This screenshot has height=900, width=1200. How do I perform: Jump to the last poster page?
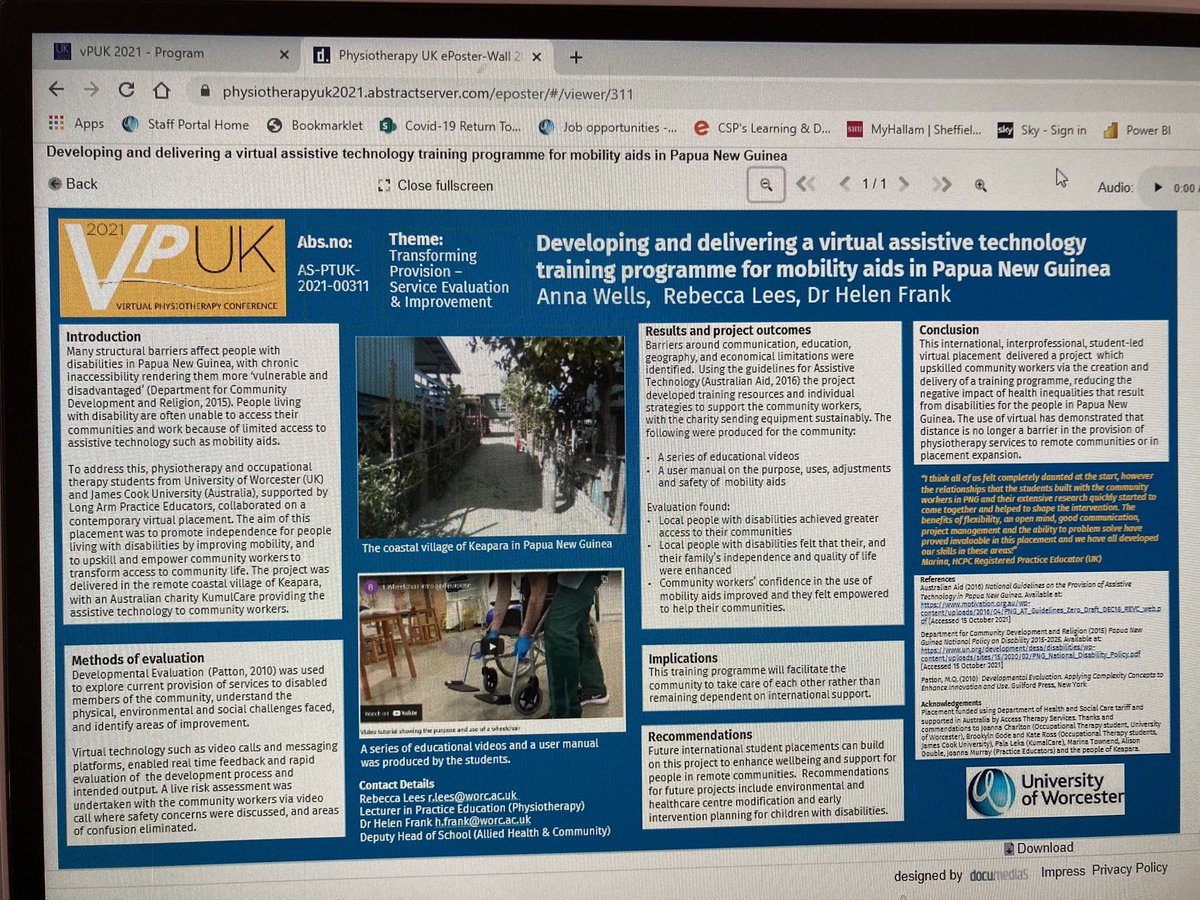tap(942, 184)
